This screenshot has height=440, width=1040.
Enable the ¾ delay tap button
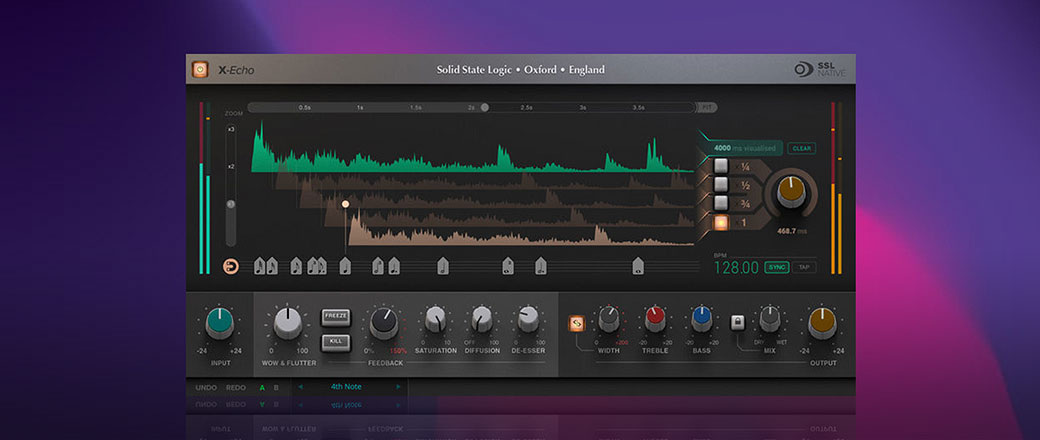pyautogui.click(x=721, y=203)
